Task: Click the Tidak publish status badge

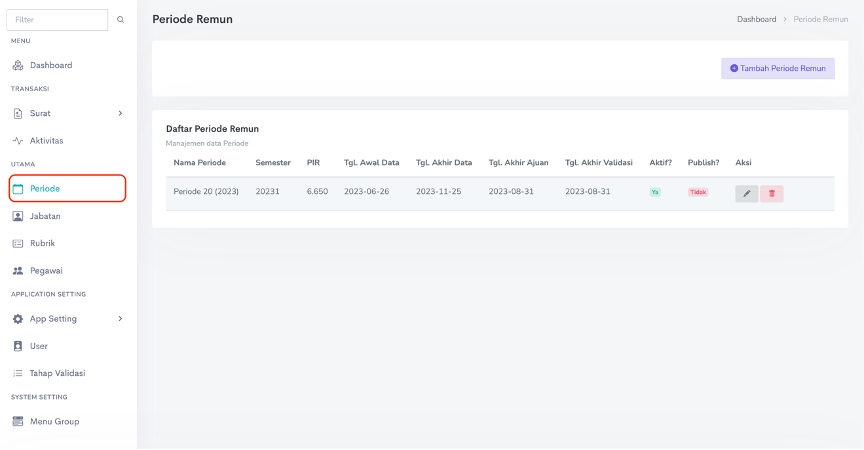Action: point(697,192)
